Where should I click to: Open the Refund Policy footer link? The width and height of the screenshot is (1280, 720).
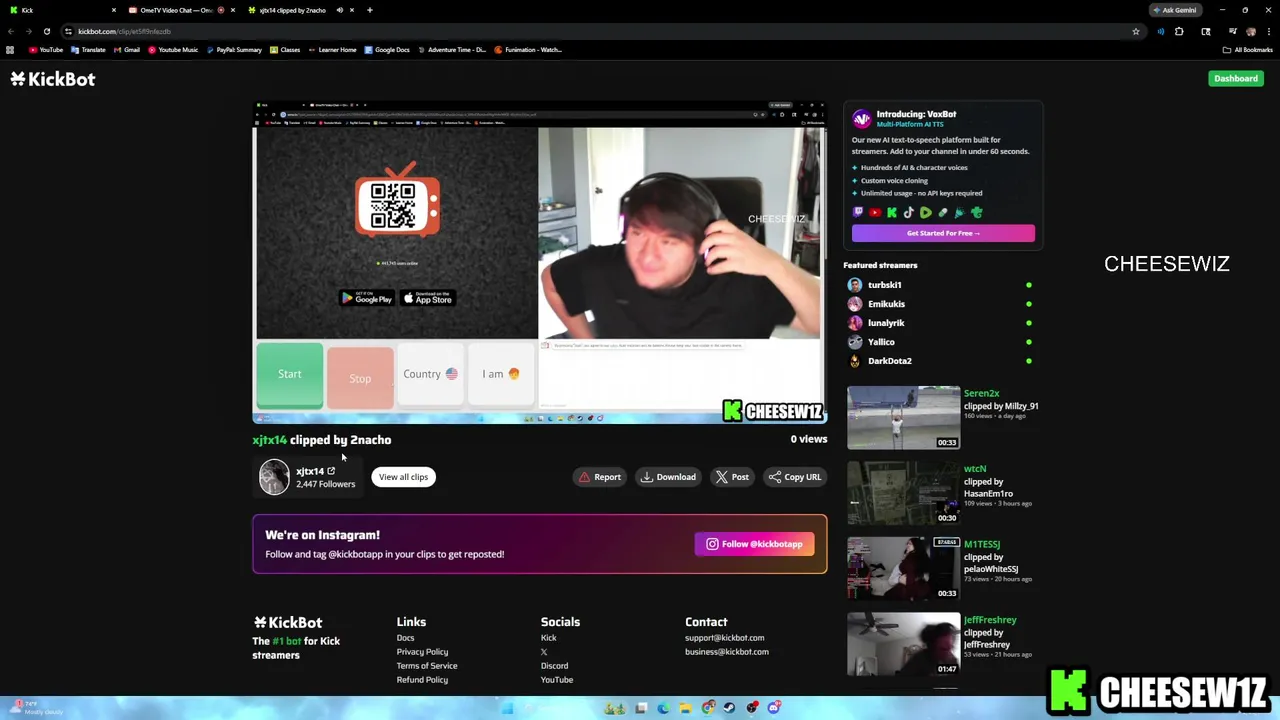[422, 680]
